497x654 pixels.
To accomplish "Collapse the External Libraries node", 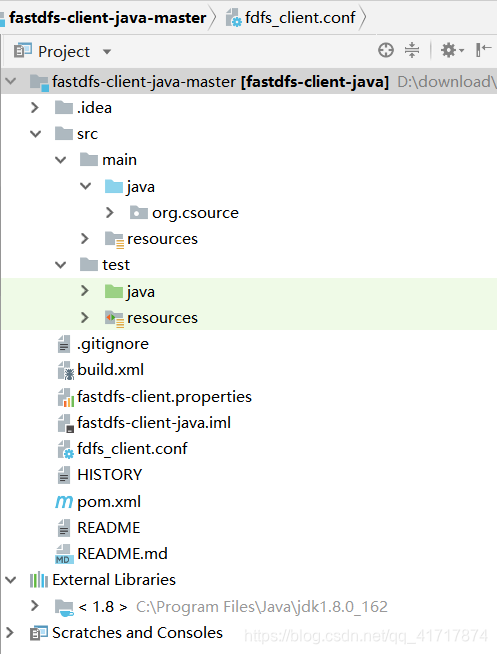I will (10, 580).
